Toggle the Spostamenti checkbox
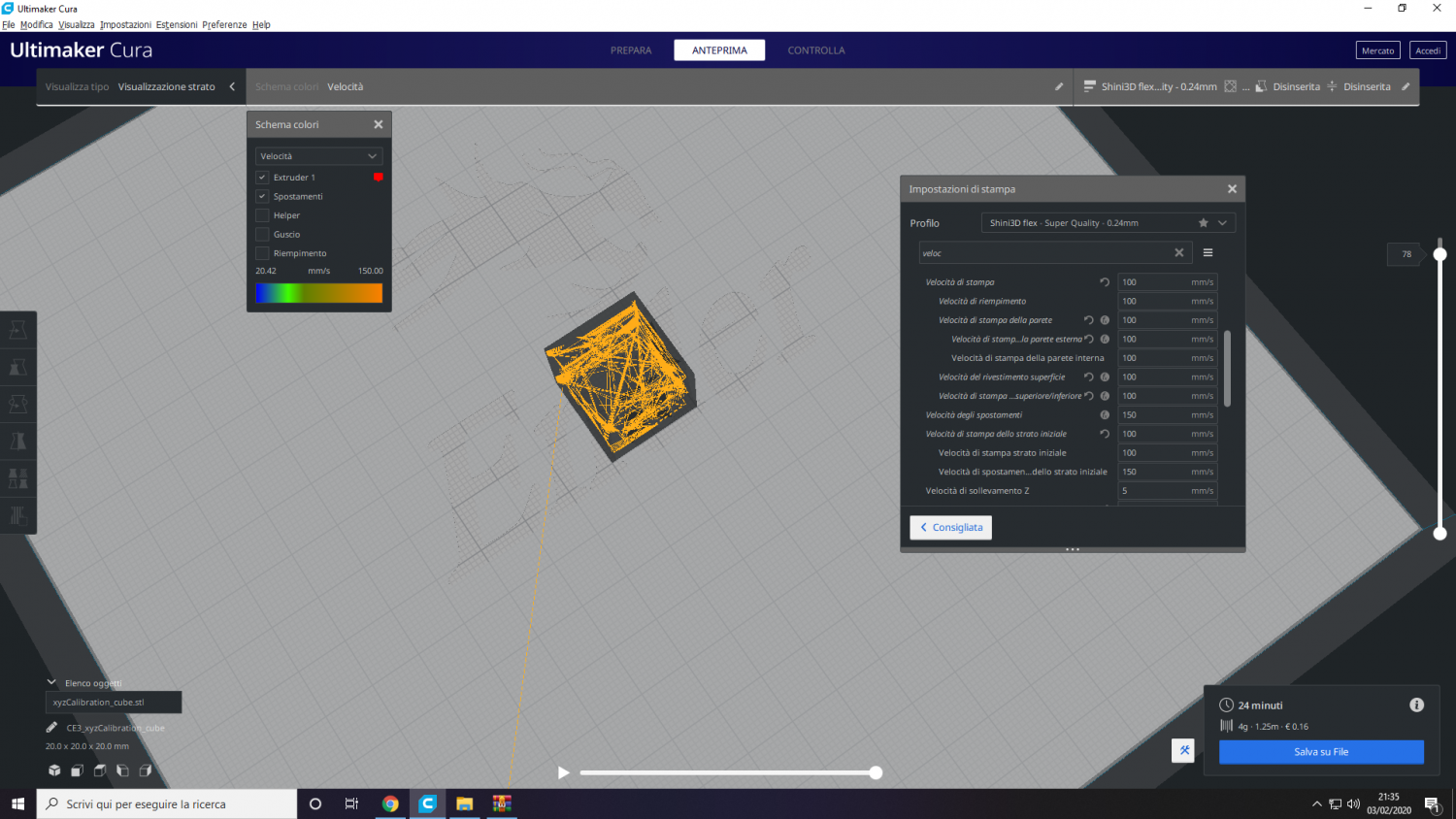This screenshot has height=819, width=1456. pos(262,196)
